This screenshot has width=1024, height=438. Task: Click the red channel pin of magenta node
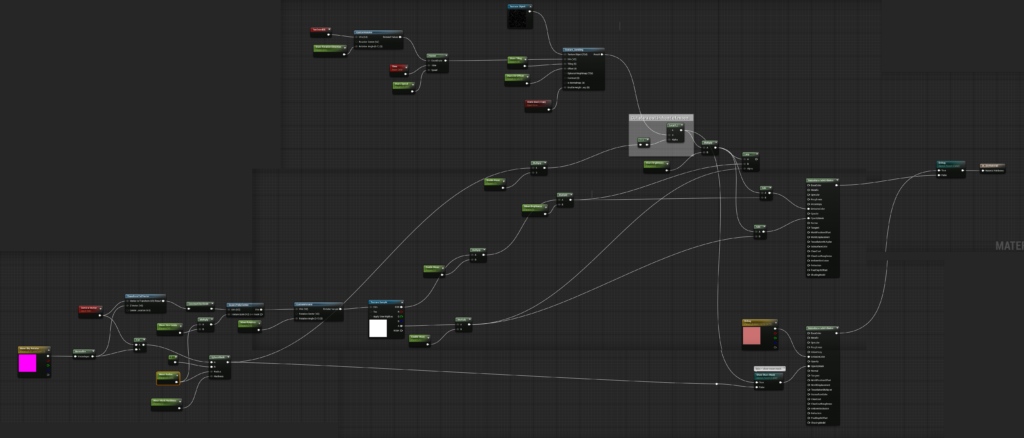pos(48,361)
